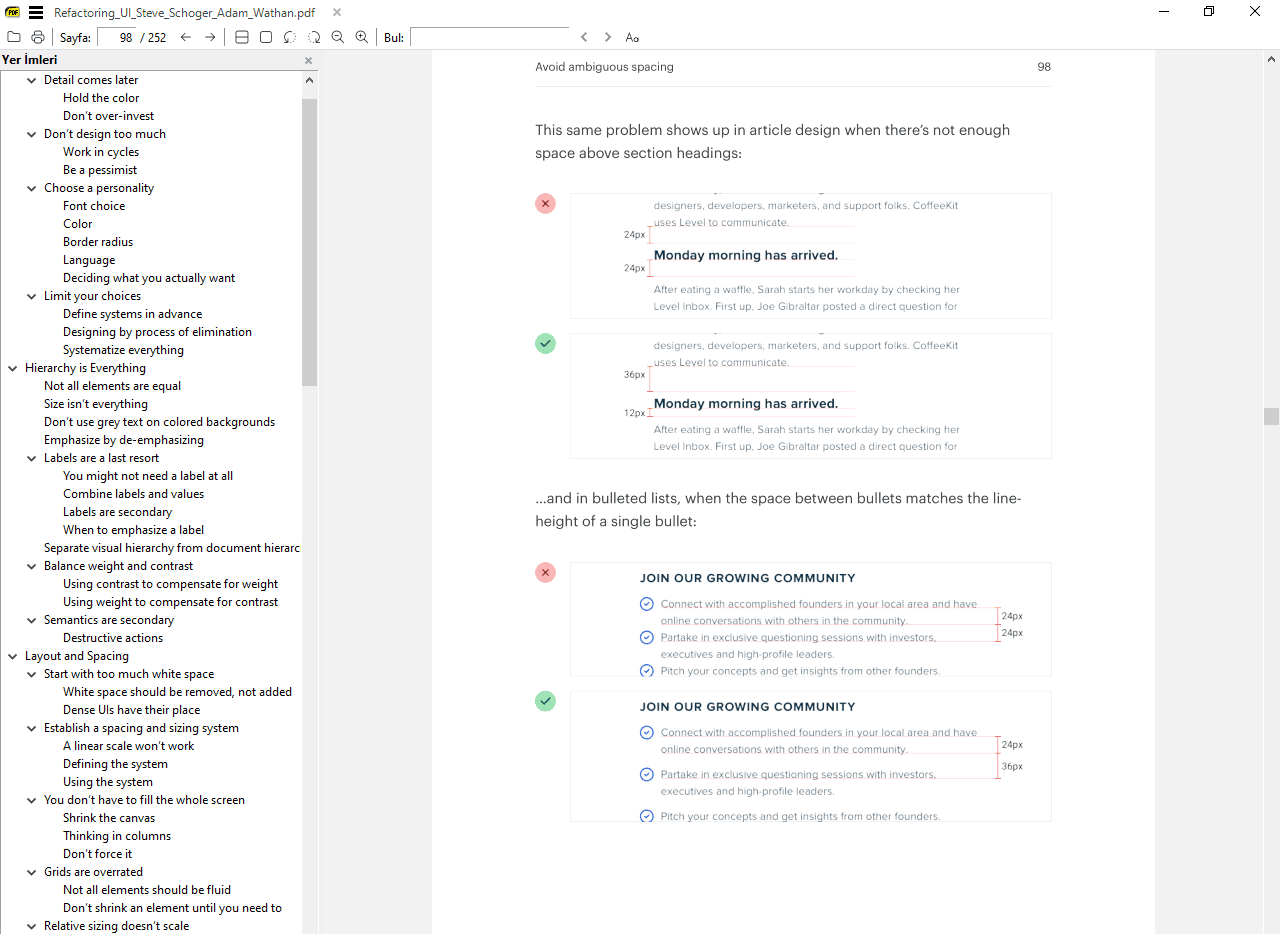Go to 'Dense UIs have their place'
This screenshot has height=934, width=1280.
131,710
